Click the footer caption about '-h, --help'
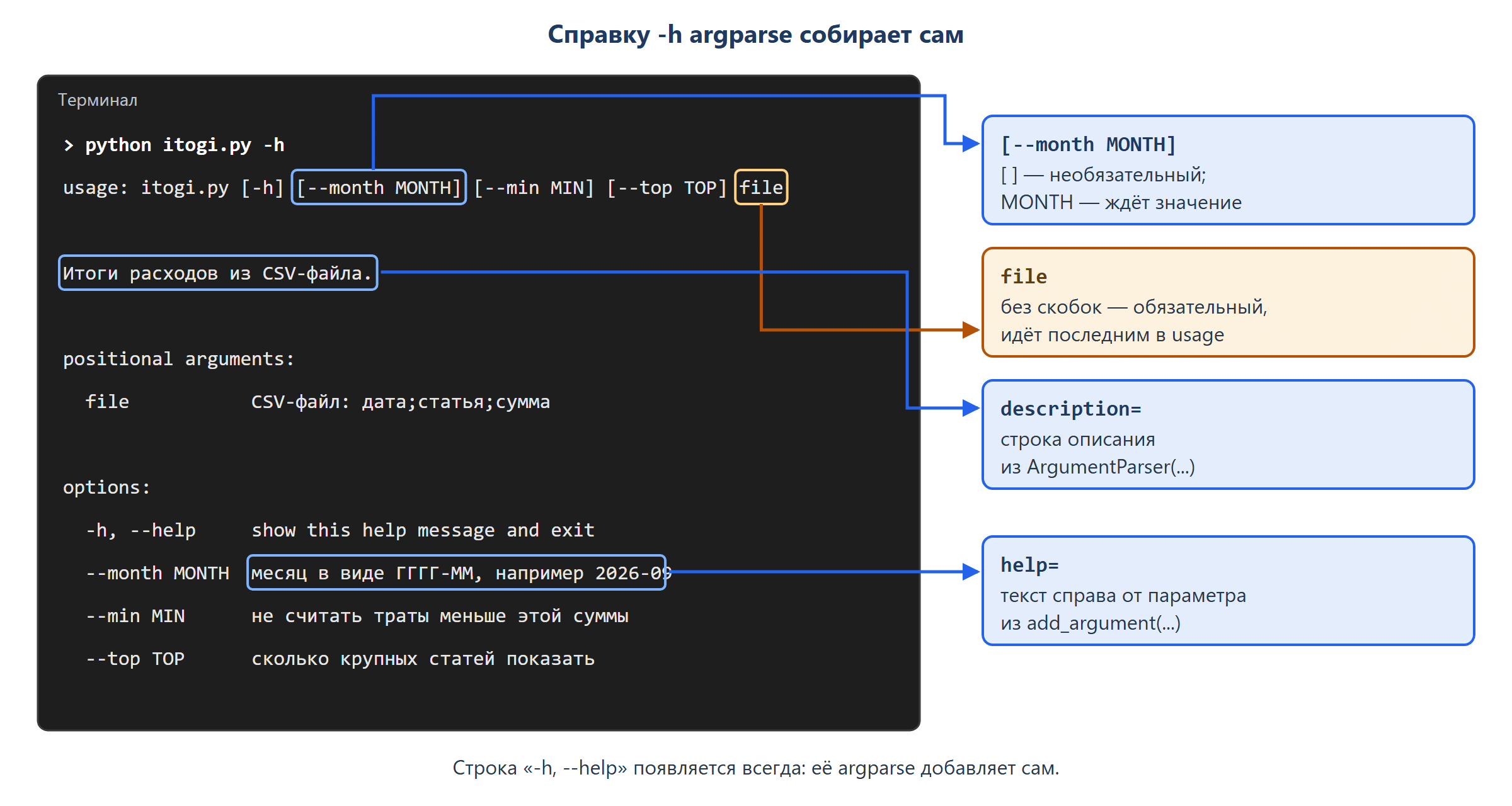This screenshot has height=806, width=1512. pyautogui.click(x=756, y=768)
